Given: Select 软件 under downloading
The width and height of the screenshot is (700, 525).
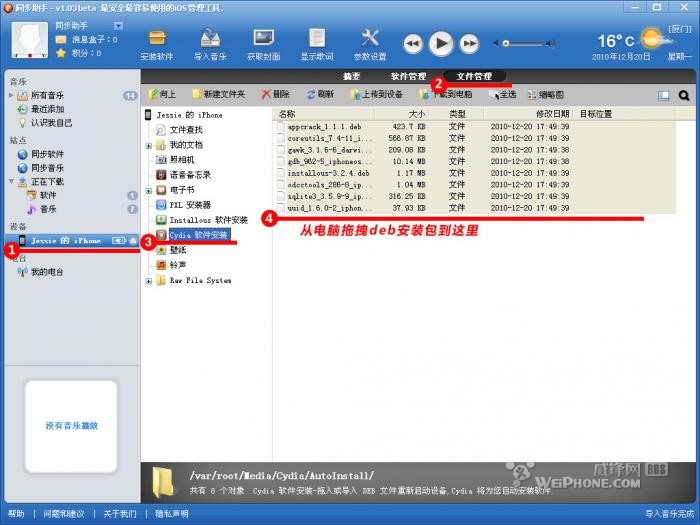Looking at the screenshot, I should (48, 195).
